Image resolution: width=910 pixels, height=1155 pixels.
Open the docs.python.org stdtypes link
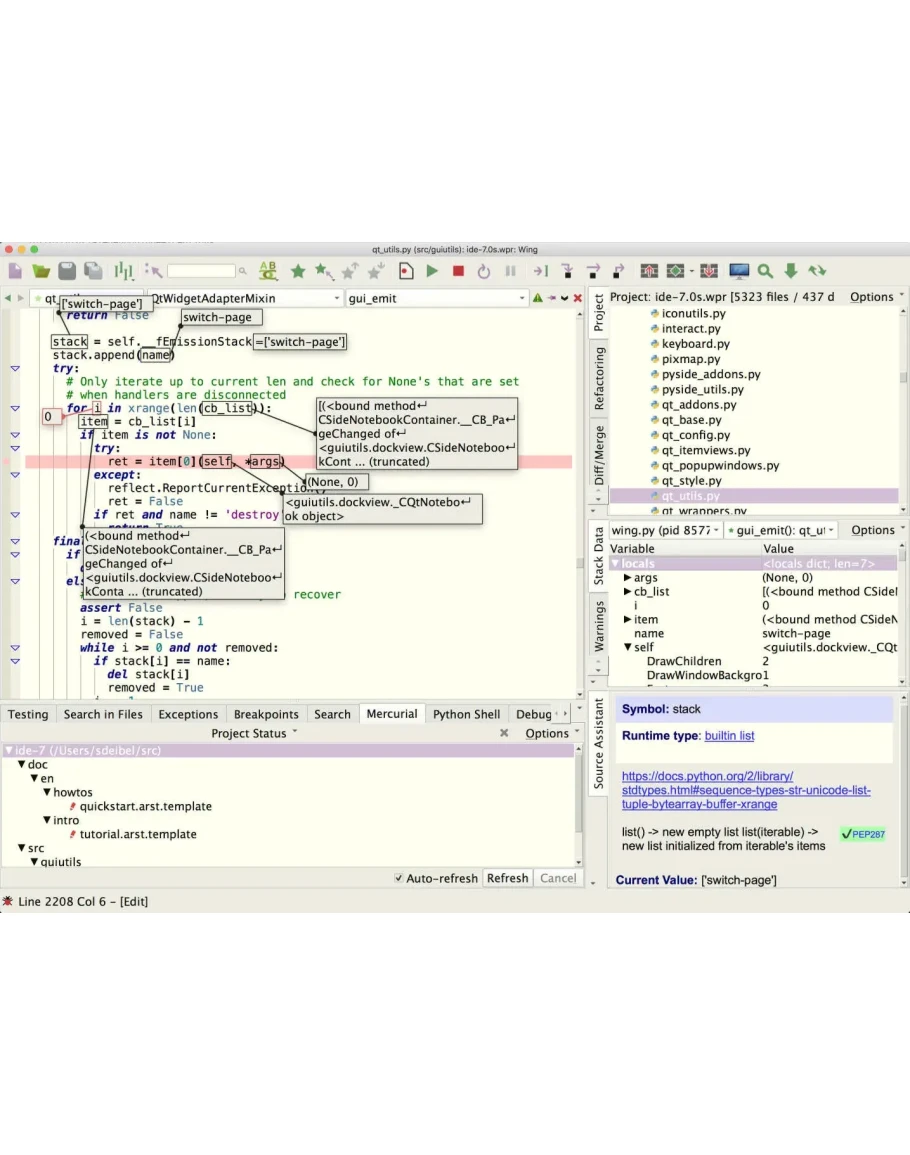pyautogui.click(x=746, y=790)
